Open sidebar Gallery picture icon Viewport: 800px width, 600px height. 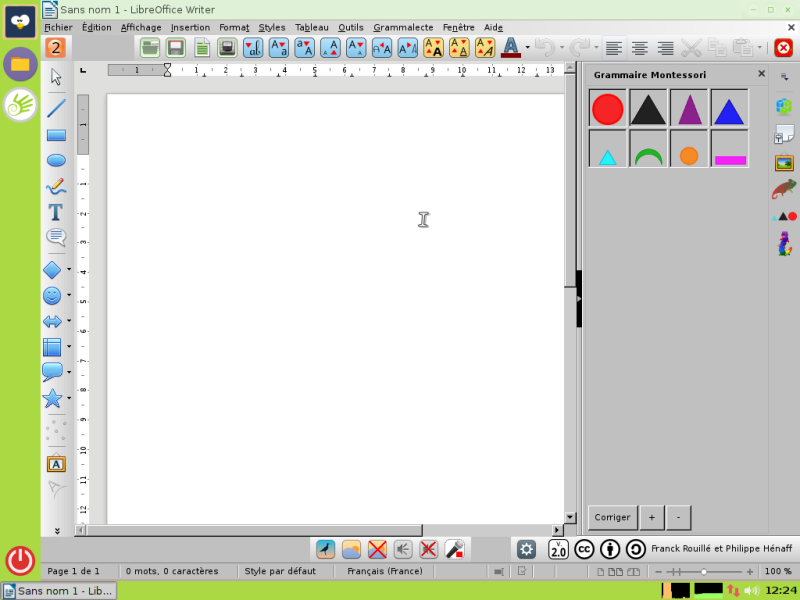(x=784, y=163)
